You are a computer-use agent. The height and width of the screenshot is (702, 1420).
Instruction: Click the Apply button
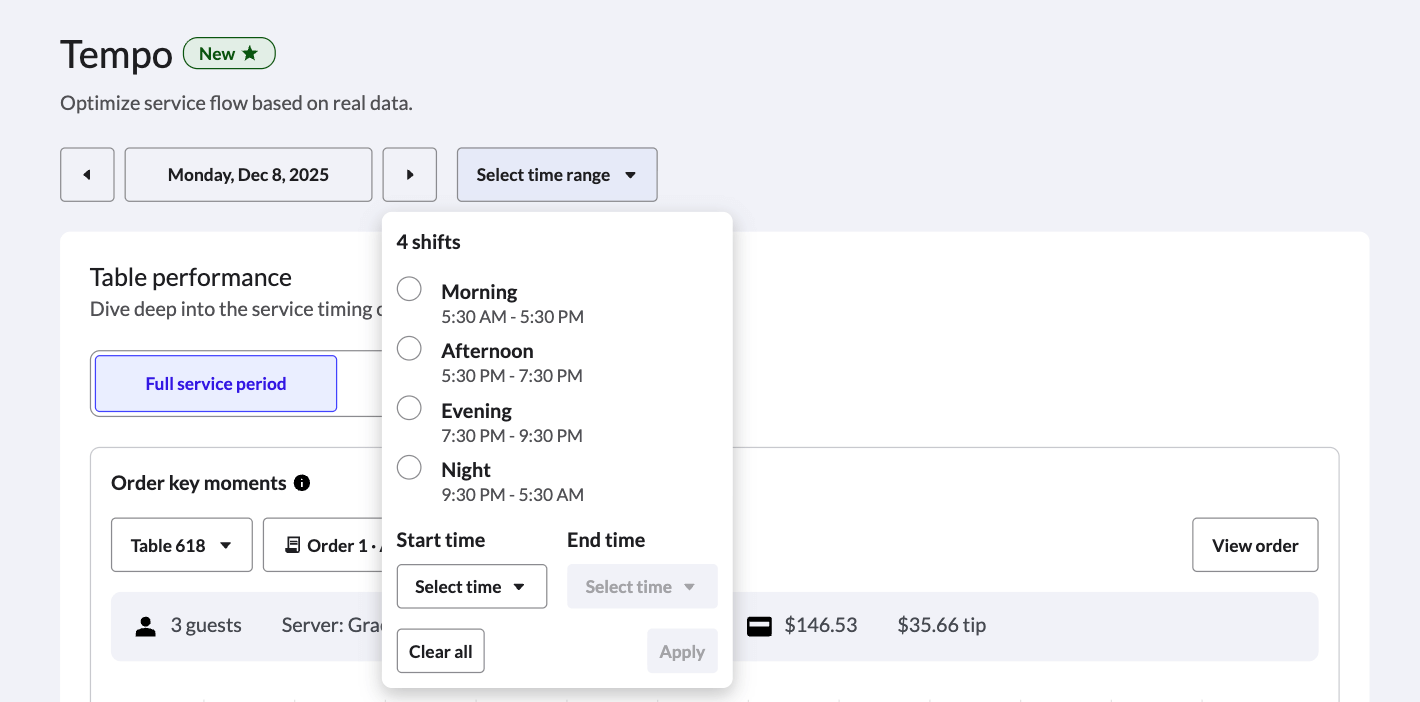[682, 652]
